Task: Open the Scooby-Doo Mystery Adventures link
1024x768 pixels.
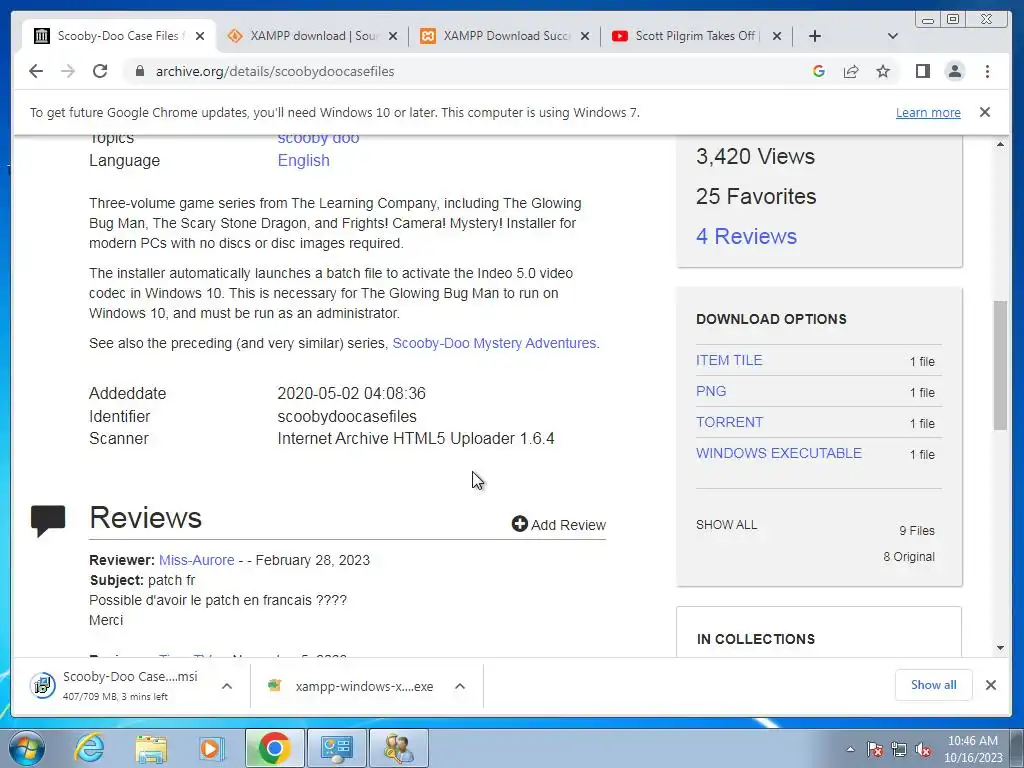Action: (x=494, y=344)
